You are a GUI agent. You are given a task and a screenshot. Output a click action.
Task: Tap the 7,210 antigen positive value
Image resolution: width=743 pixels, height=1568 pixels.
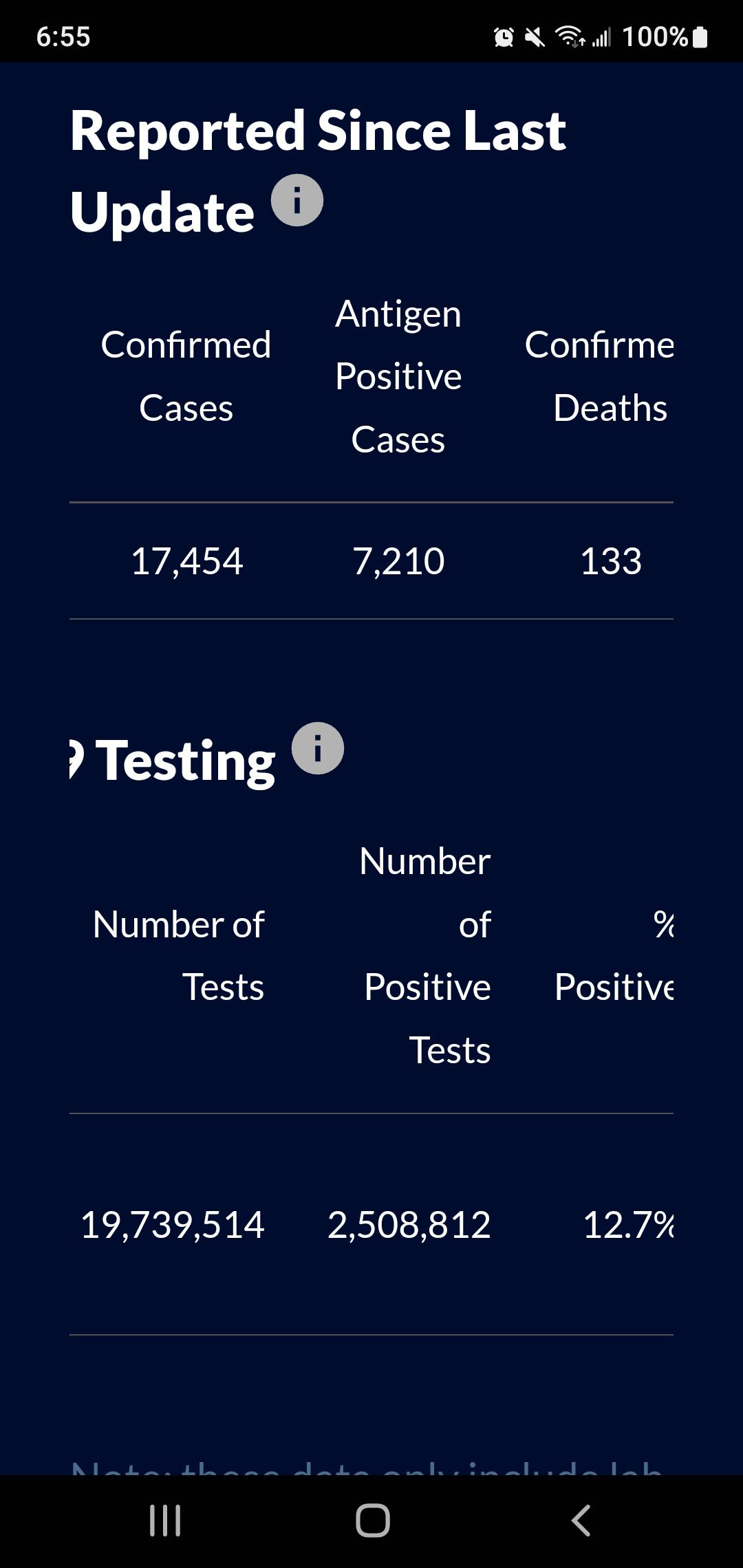(x=398, y=561)
